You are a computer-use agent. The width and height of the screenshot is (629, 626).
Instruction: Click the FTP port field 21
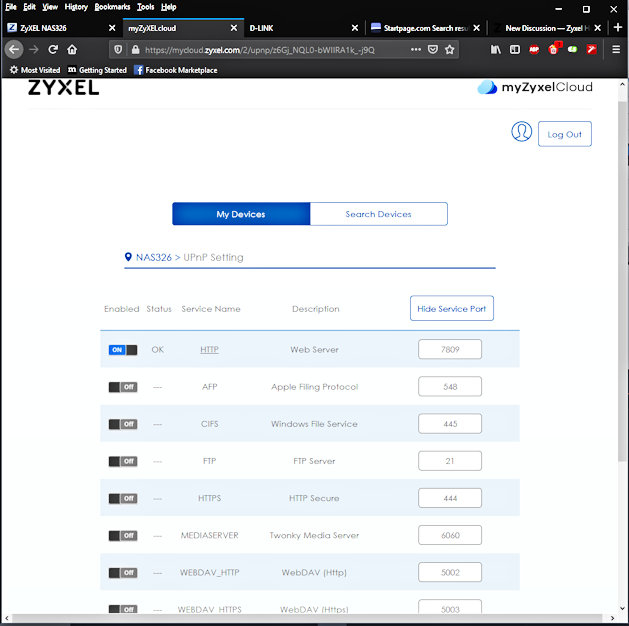coord(450,461)
